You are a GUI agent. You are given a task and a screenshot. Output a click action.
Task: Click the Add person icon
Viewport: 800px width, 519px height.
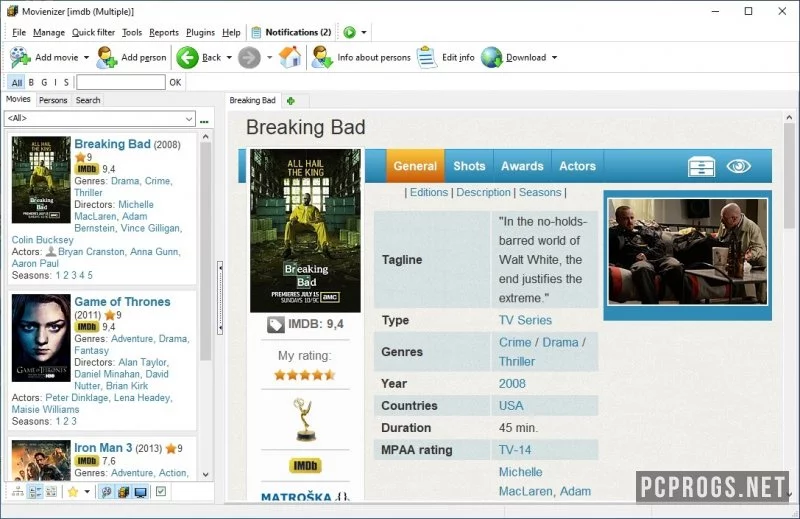click(107, 57)
